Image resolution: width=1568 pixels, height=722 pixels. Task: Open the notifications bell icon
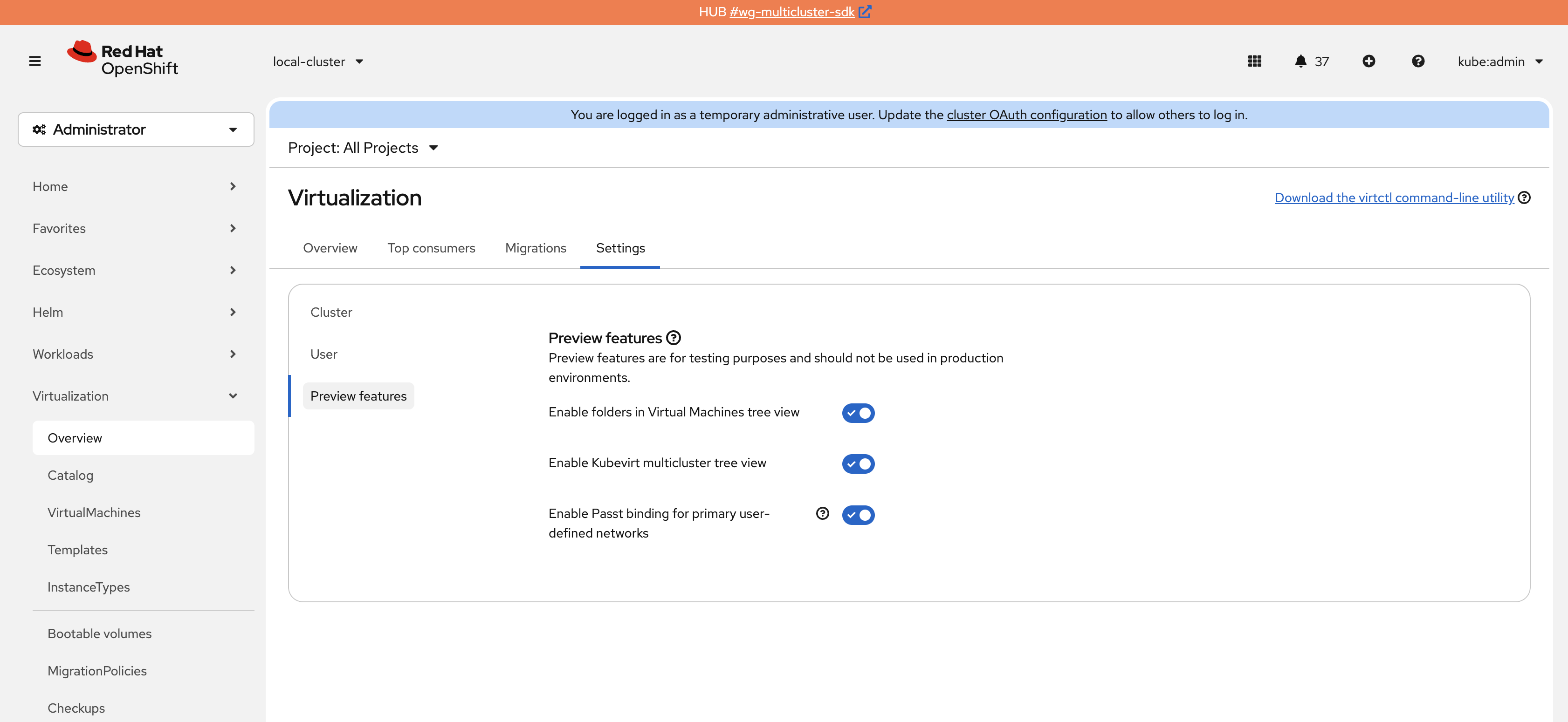click(x=1300, y=61)
